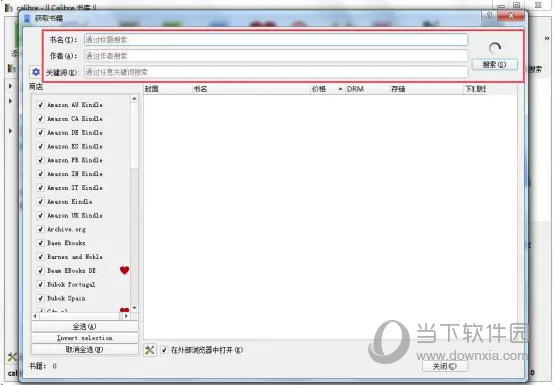Click the 封面 cover column header
Viewport: 553px width, 385px height.
click(x=168, y=89)
